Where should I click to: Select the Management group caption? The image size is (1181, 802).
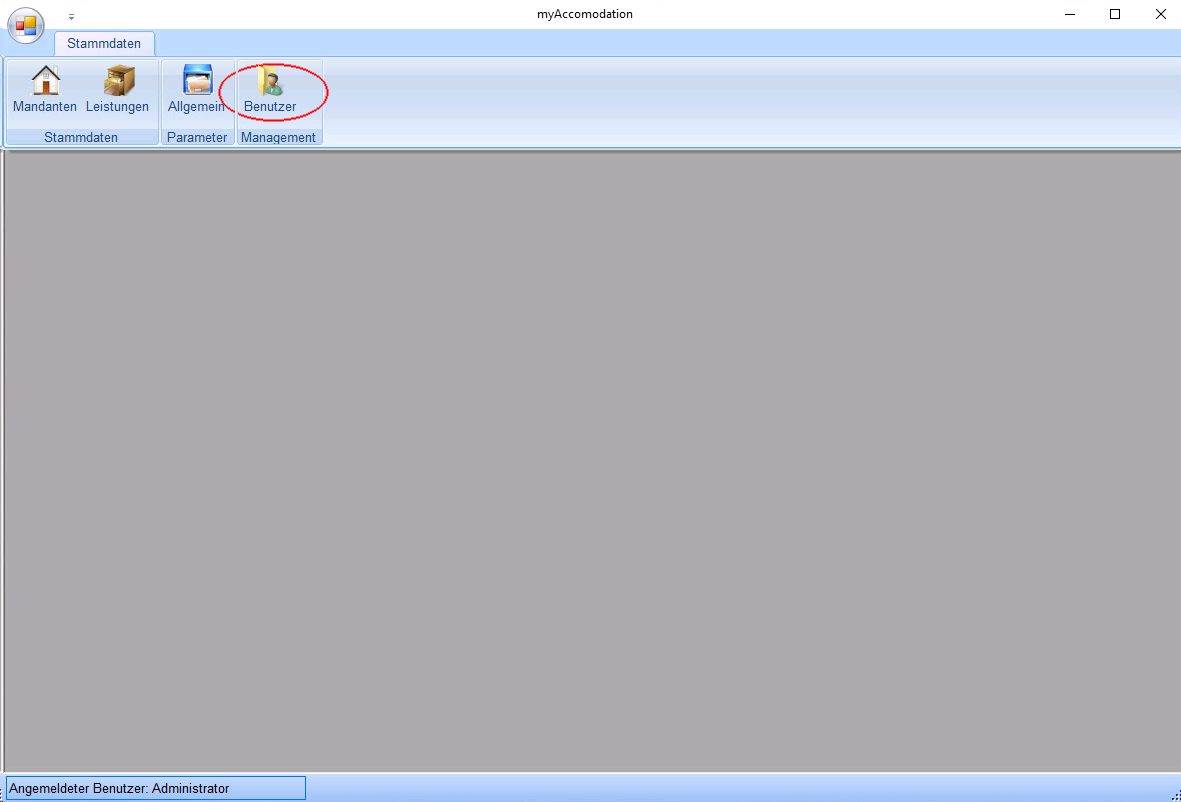pyautogui.click(x=278, y=138)
